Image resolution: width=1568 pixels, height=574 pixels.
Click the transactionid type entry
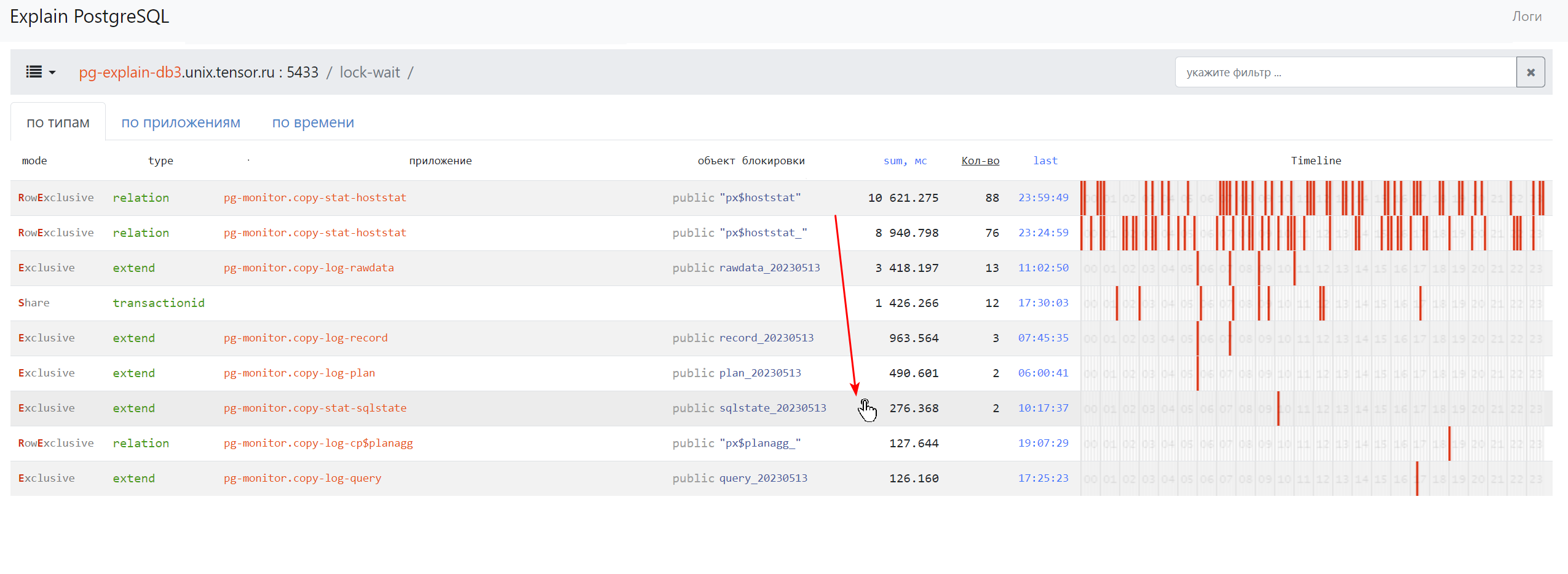[159, 303]
